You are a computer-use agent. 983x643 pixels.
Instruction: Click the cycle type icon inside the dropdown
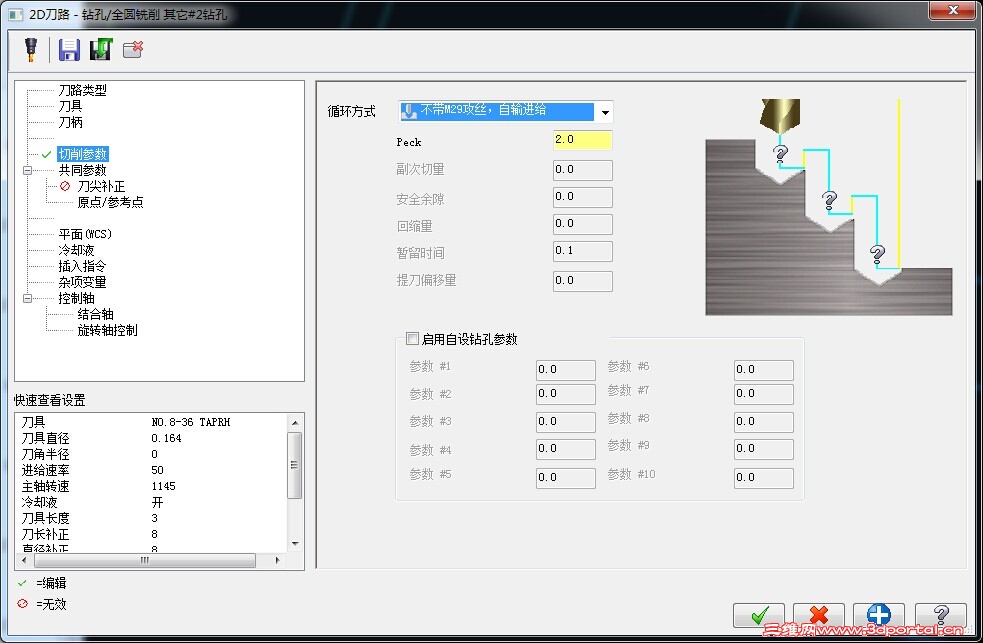pos(409,112)
